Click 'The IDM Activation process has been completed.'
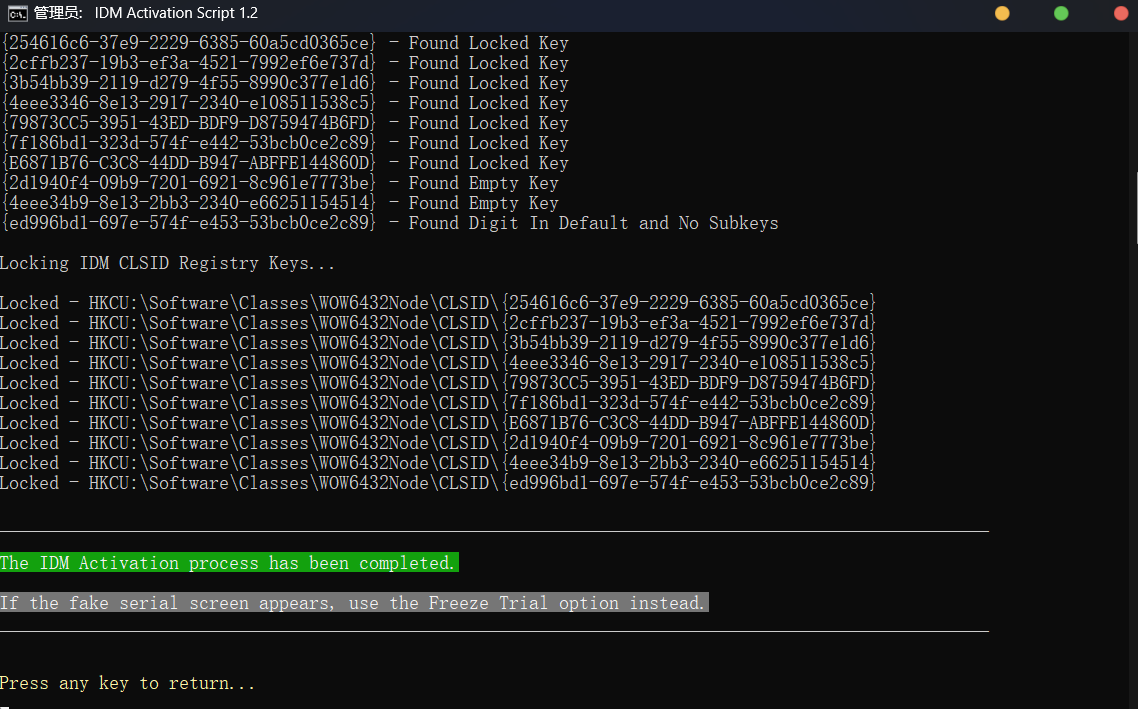This screenshot has height=709, width=1138. (228, 562)
